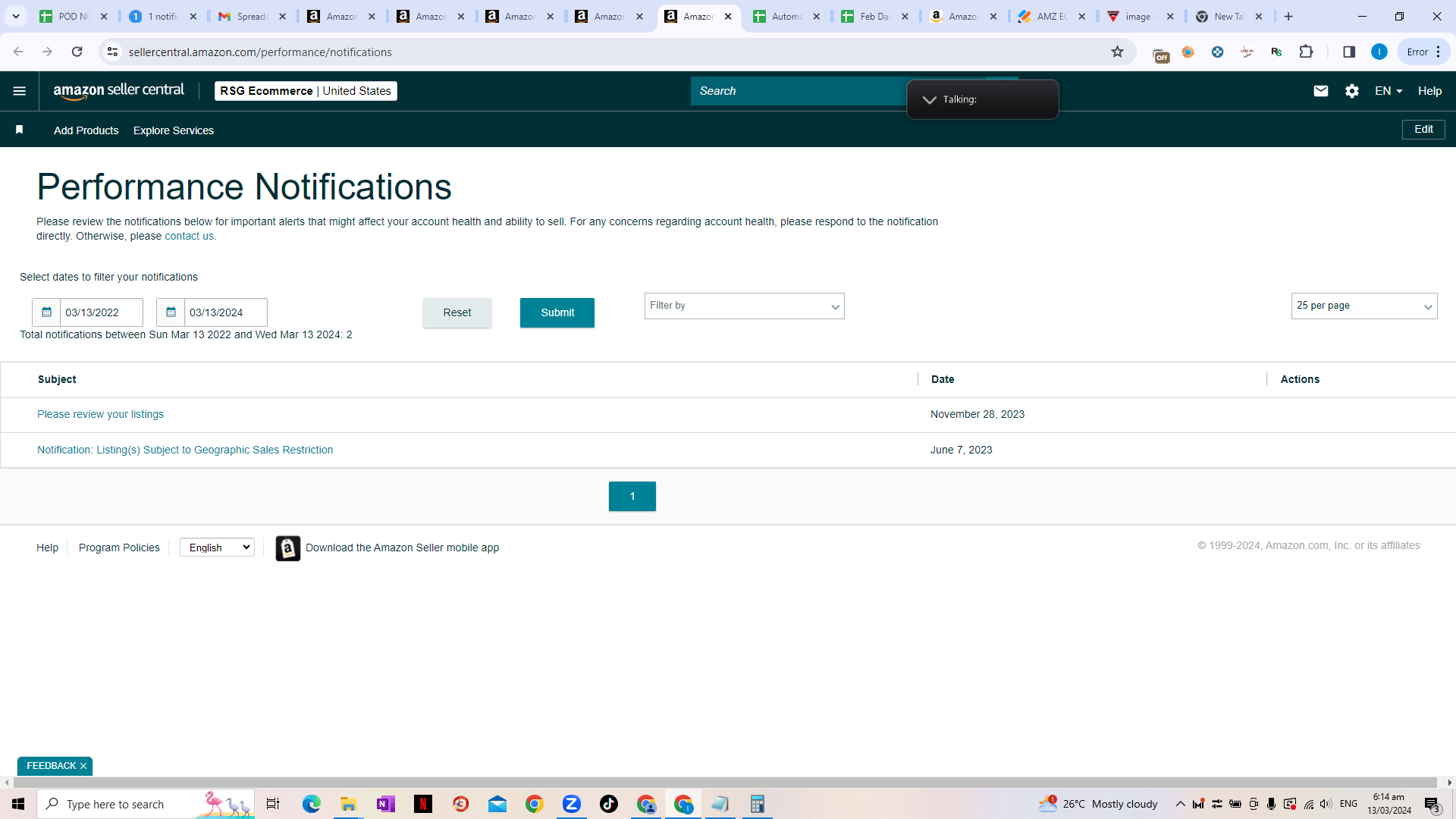Screen dimensions: 1456x819
Task: Click the Submit button
Action: coord(557,312)
